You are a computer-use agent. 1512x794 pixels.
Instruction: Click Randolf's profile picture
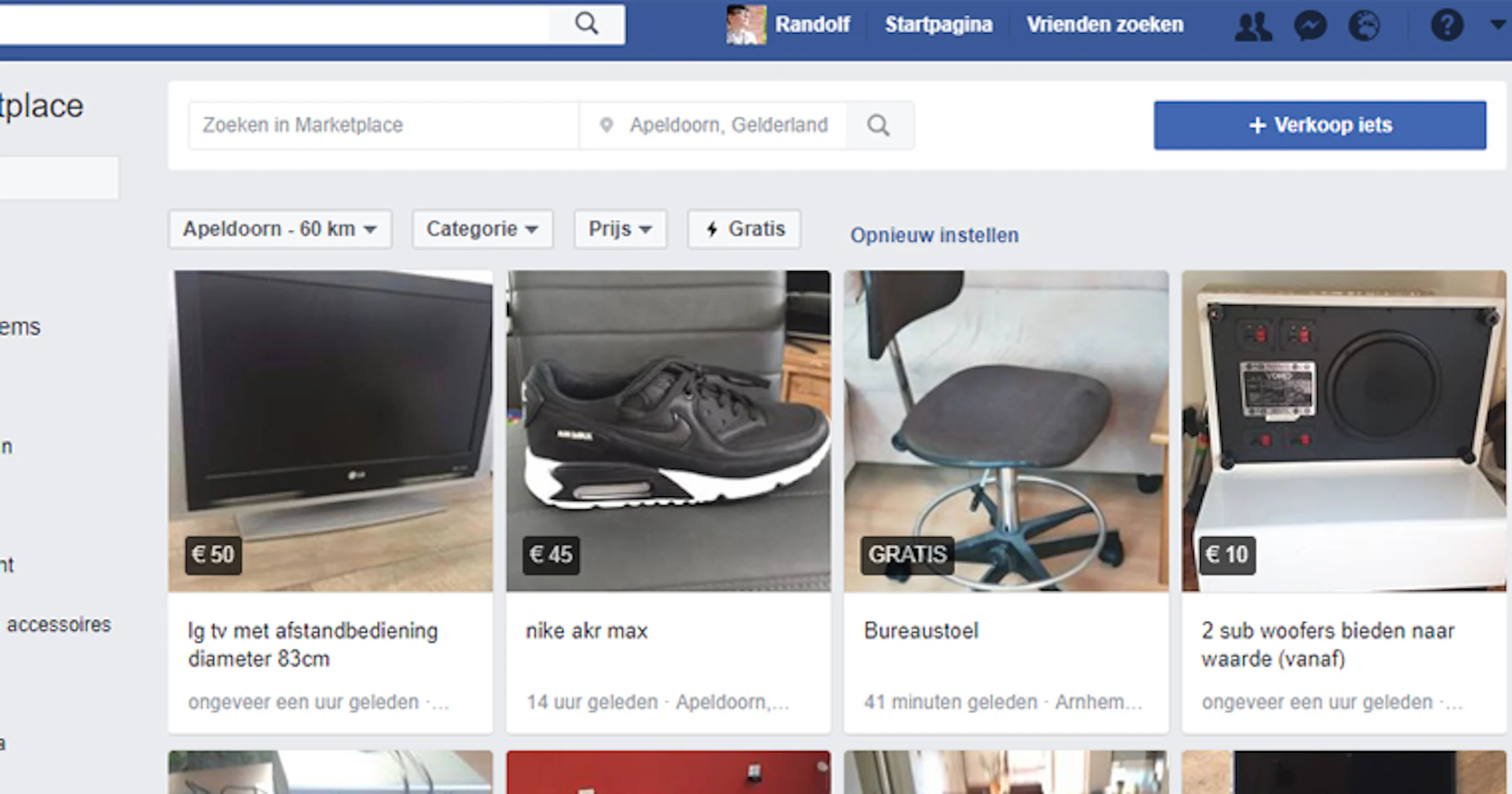(x=745, y=25)
